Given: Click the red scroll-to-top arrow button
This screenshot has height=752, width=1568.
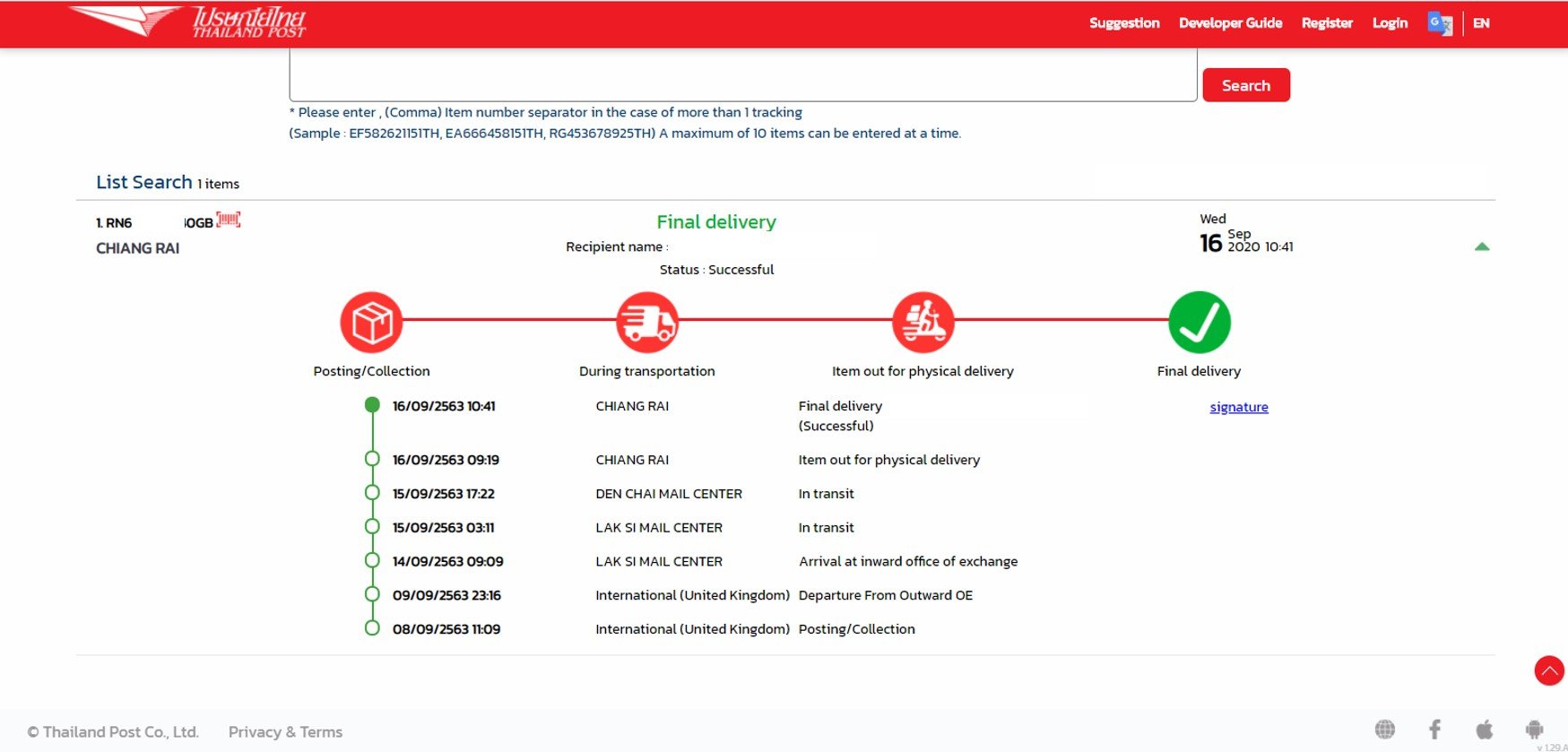Looking at the screenshot, I should tap(1548, 670).
